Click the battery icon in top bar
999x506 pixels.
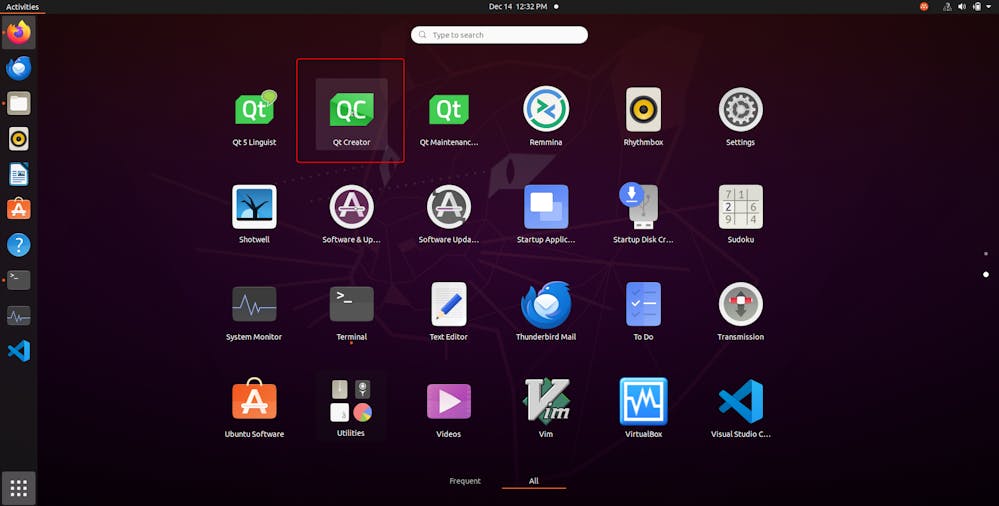point(976,6)
